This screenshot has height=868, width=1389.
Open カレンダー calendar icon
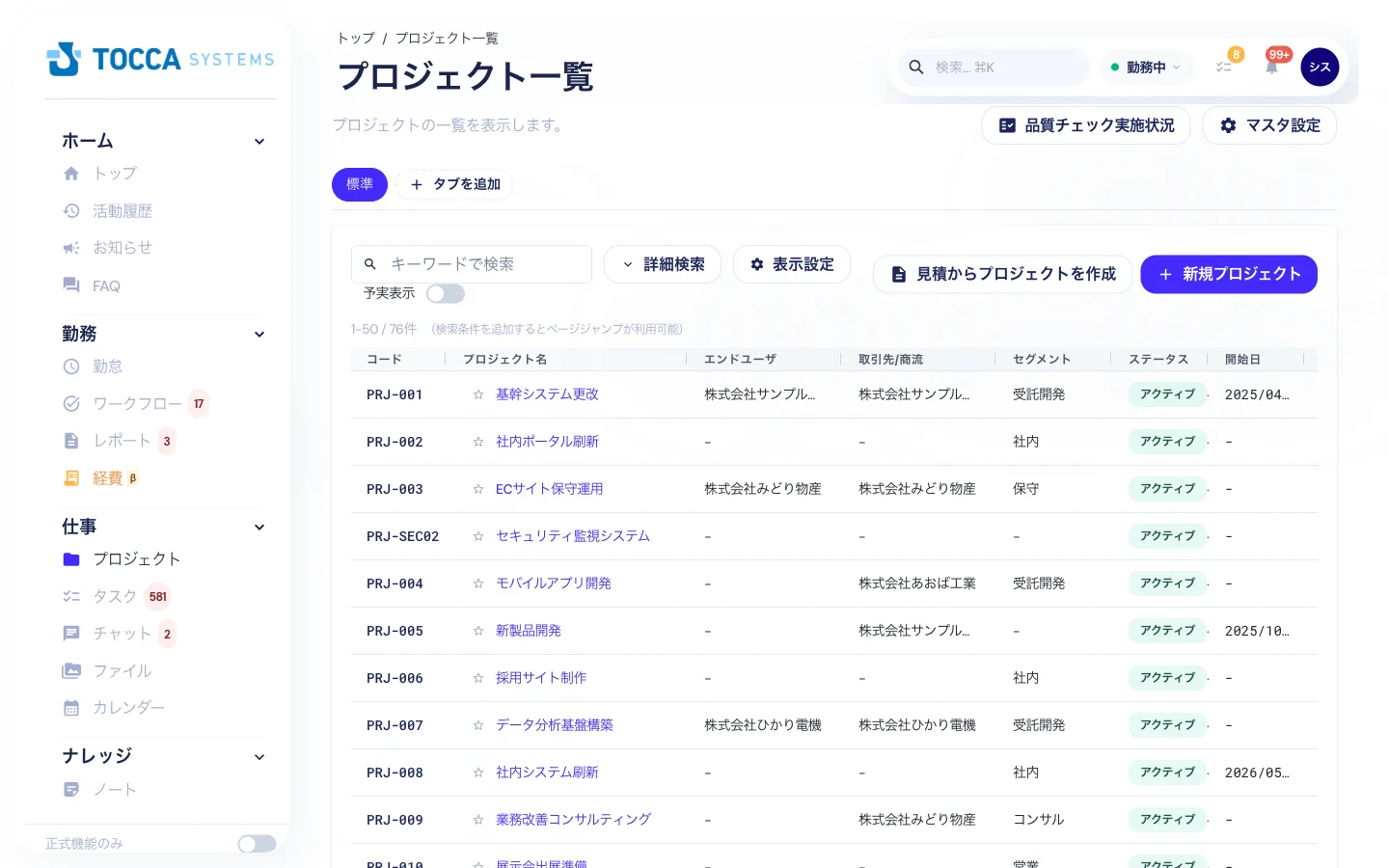tap(71, 708)
